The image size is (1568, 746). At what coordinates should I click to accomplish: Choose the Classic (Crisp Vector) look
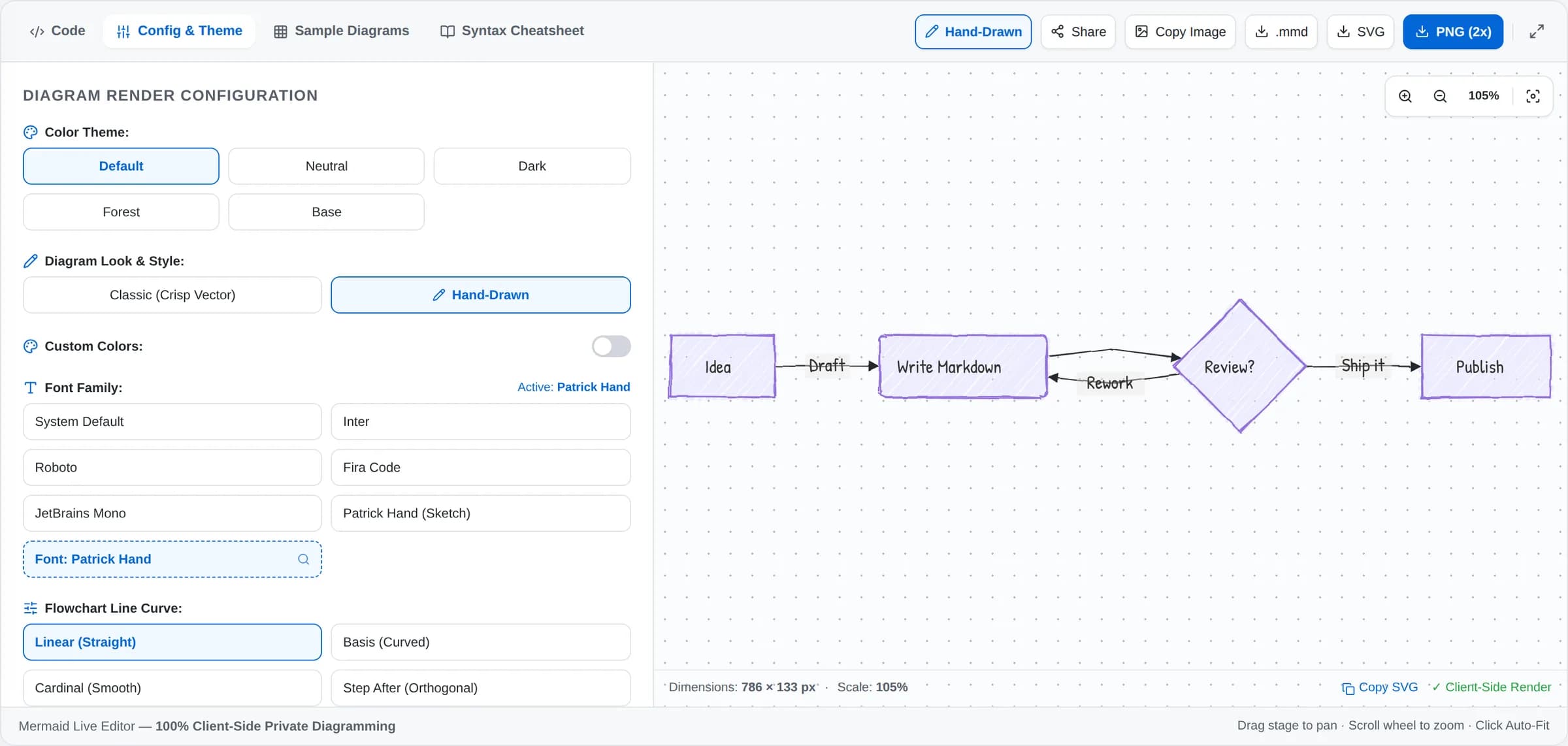click(172, 295)
